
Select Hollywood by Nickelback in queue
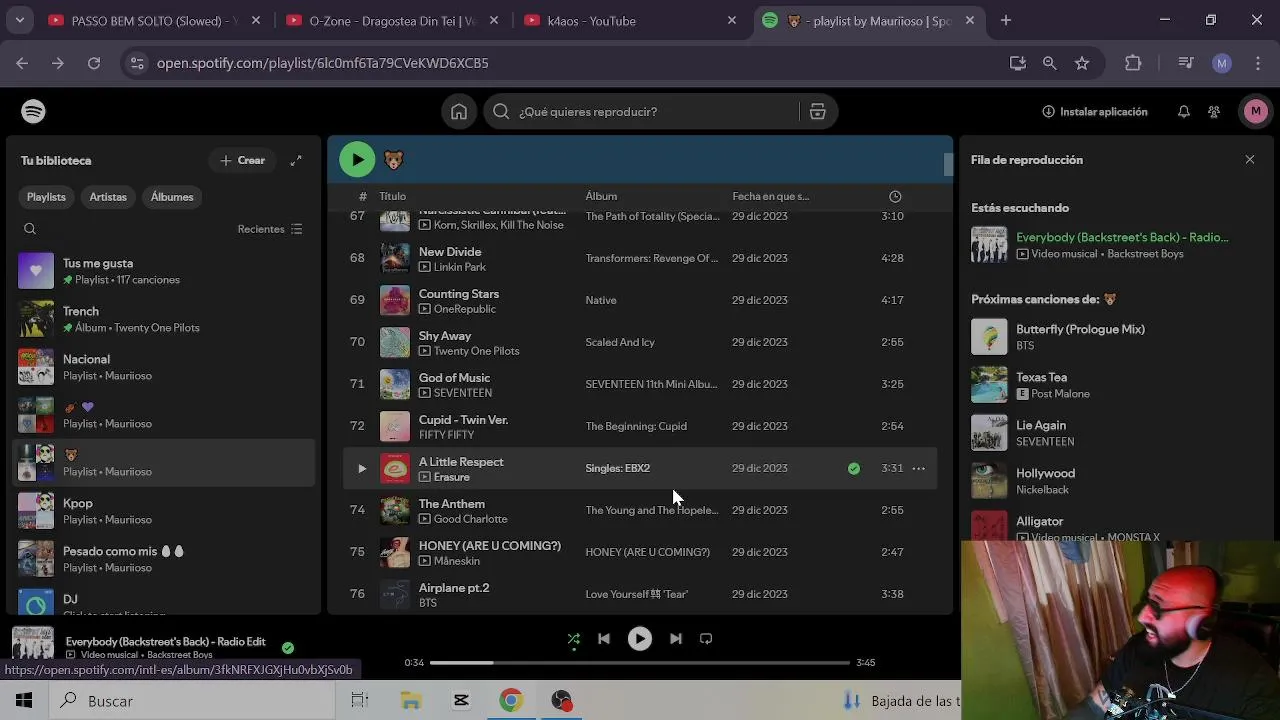[x=1115, y=481]
